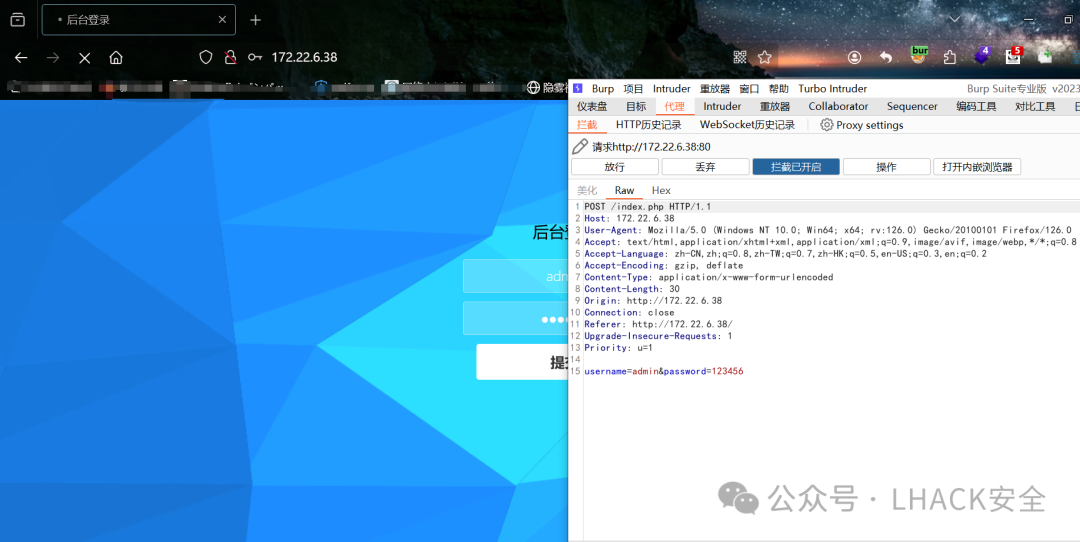Image resolution: width=1080 pixels, height=542 pixels.
Task: Click the POST /index.php request line
Action: point(647,207)
